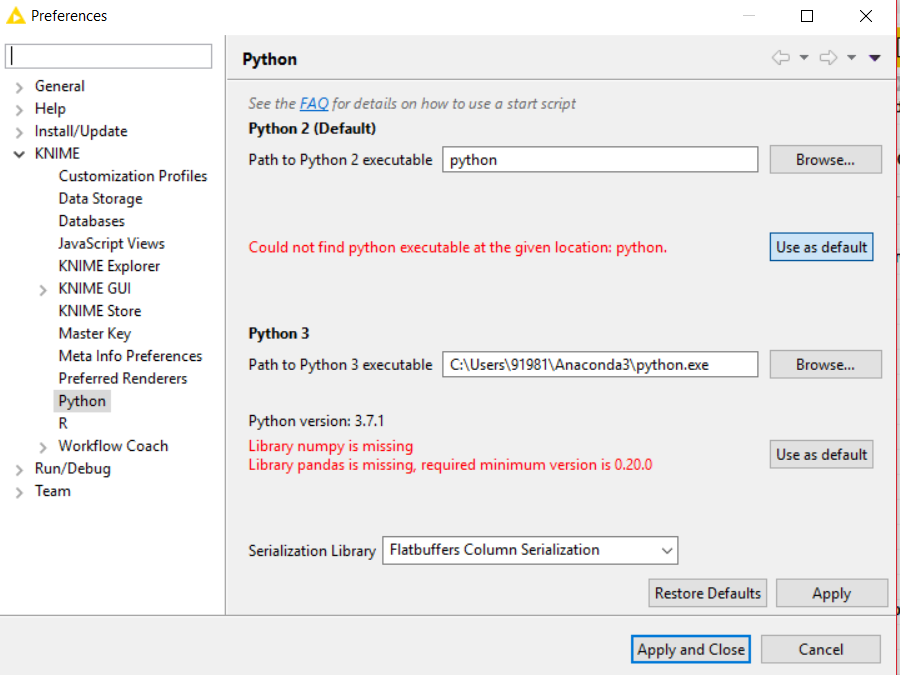Click the forward navigation arrow icon
The height and width of the screenshot is (675, 900).
coord(828,58)
